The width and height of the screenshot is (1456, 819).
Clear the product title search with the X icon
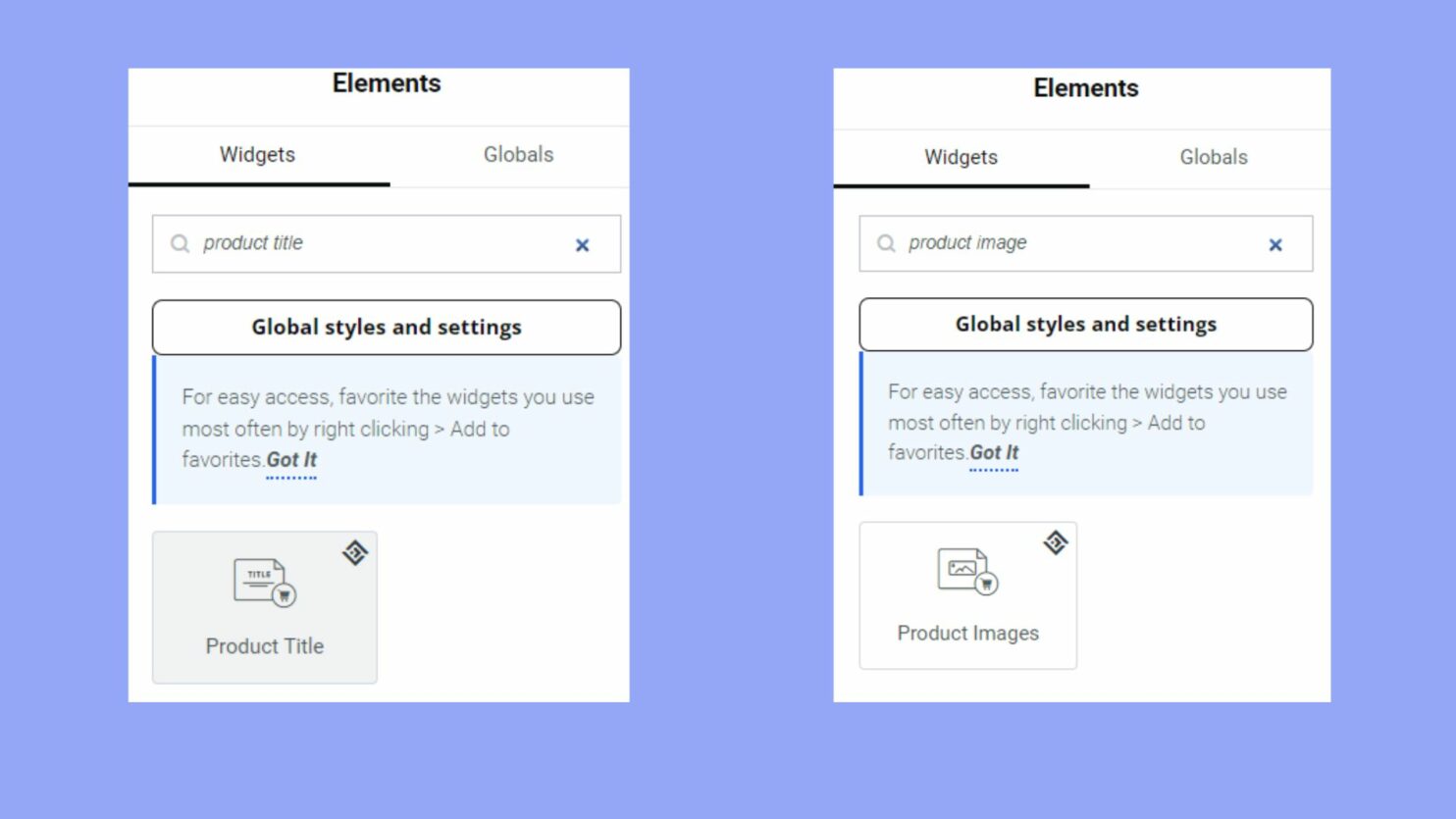point(582,245)
